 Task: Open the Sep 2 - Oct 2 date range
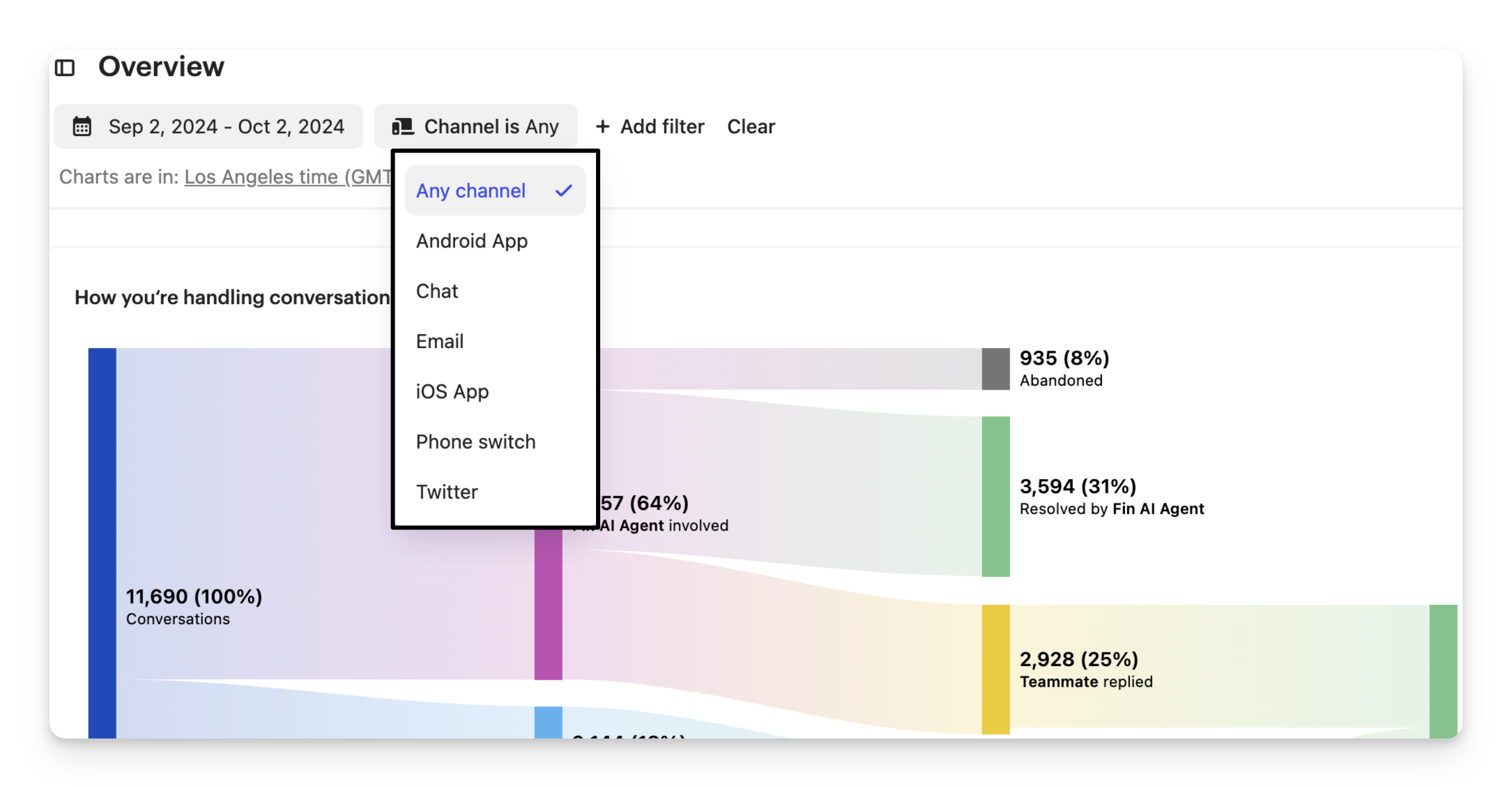[x=208, y=126]
